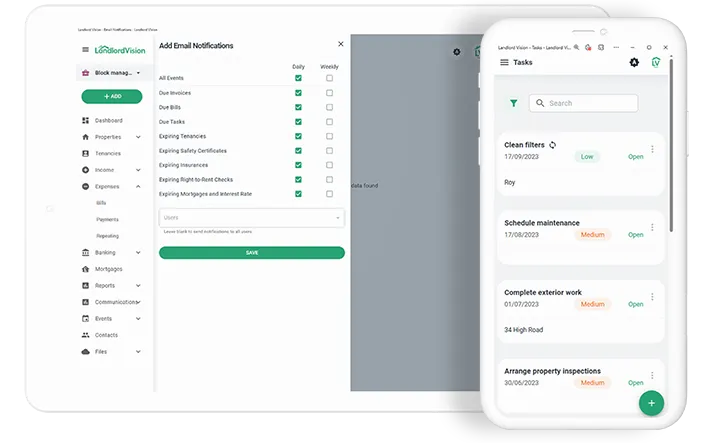Expand the Income submenu chevron

pyautogui.click(x=138, y=170)
